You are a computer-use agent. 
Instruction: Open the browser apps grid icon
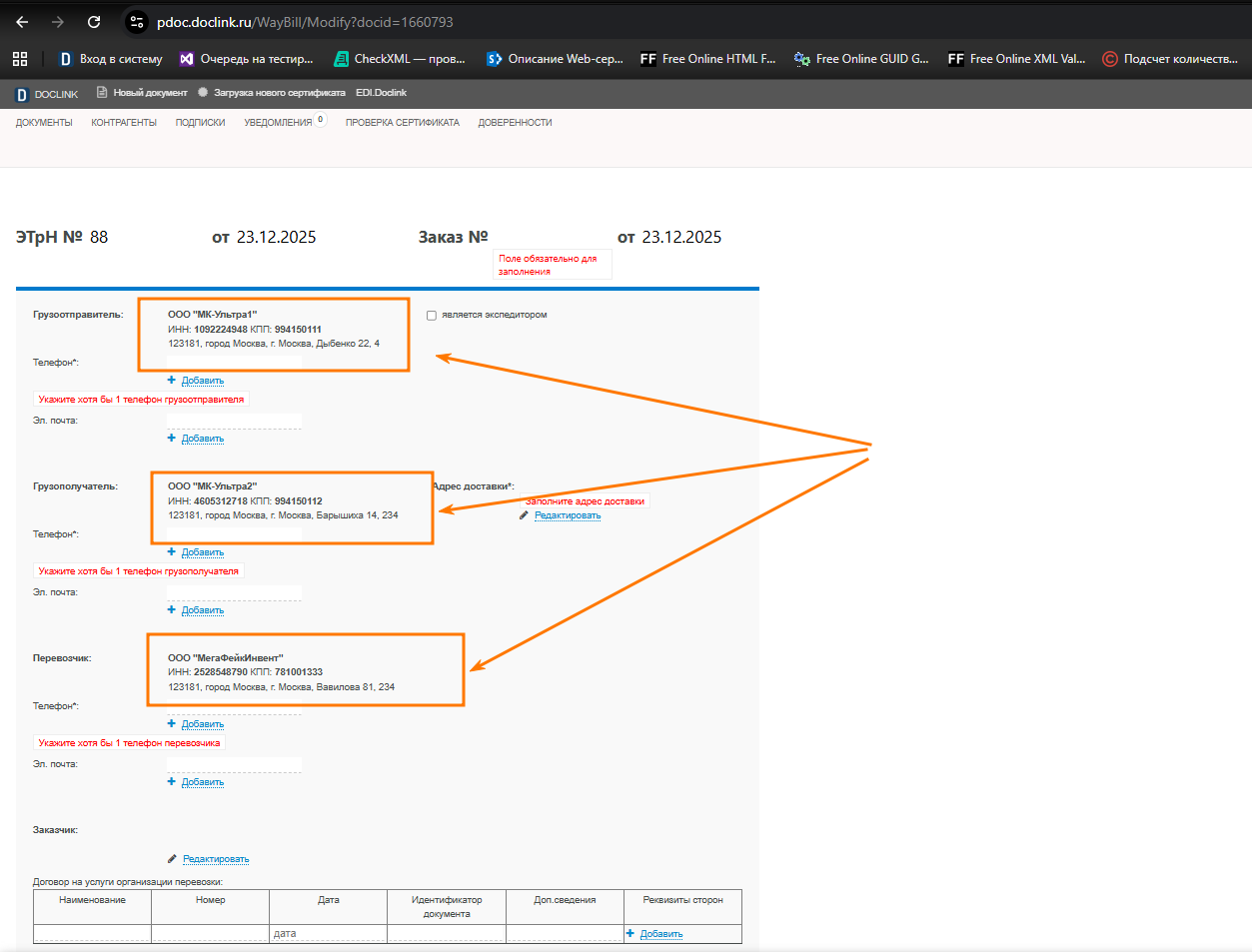click(20, 59)
